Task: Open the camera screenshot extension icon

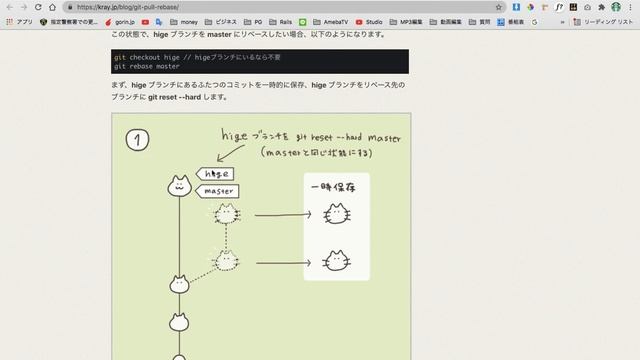Action: coord(587,7)
